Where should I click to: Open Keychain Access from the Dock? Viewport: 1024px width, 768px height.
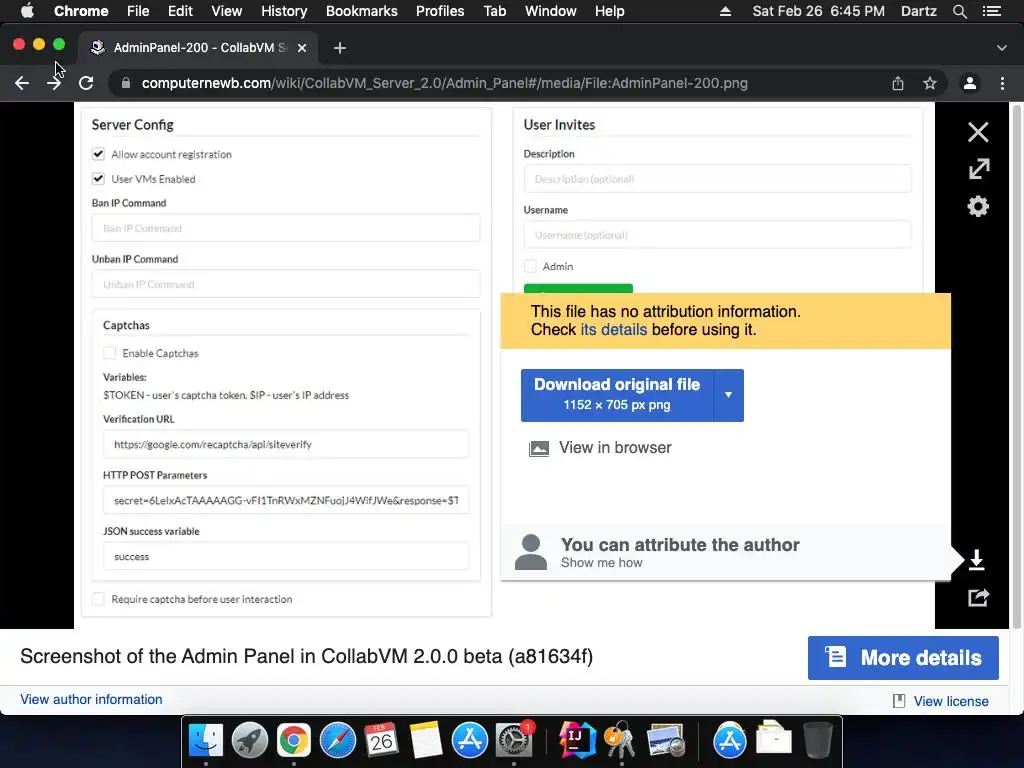[620, 740]
